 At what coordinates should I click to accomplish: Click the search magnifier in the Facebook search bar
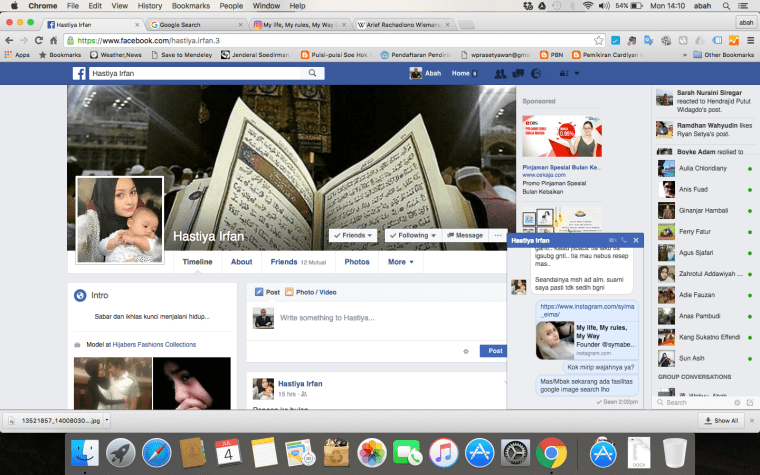point(314,74)
